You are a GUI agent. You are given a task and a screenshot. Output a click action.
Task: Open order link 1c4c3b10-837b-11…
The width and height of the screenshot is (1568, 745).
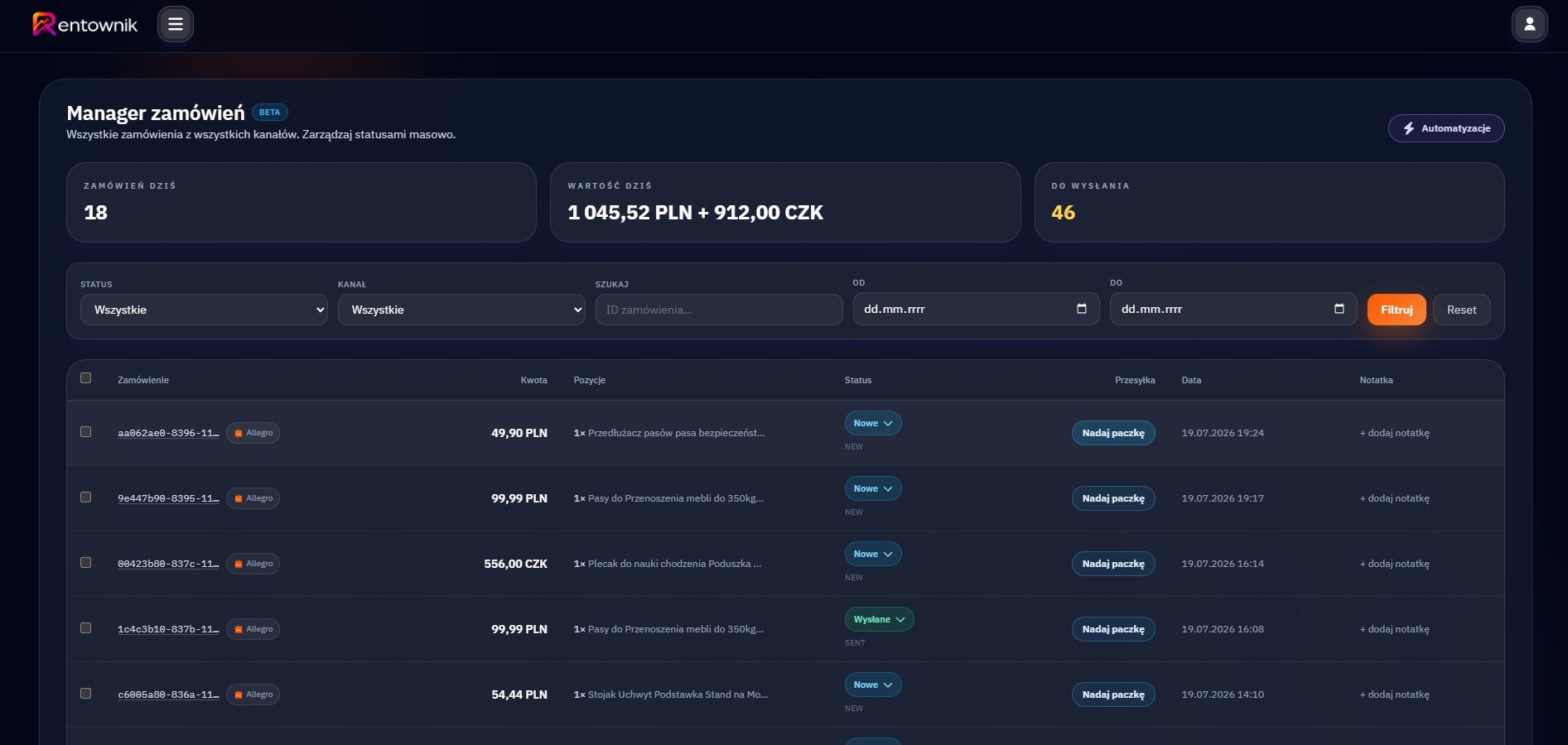click(x=168, y=629)
